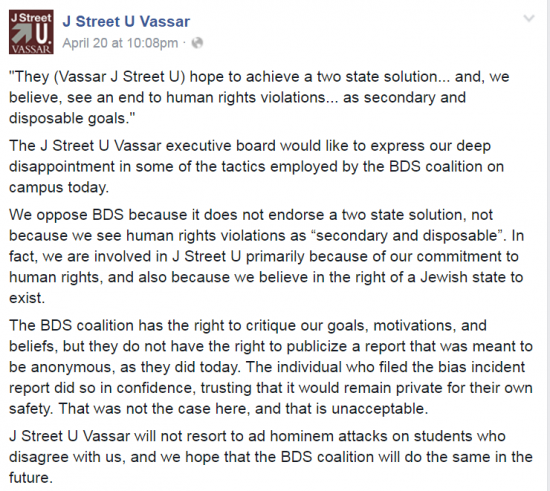The image size is (550, 491).
Task: Click the paragraph starting with We oppose BDS
Action: click(x=267, y=256)
